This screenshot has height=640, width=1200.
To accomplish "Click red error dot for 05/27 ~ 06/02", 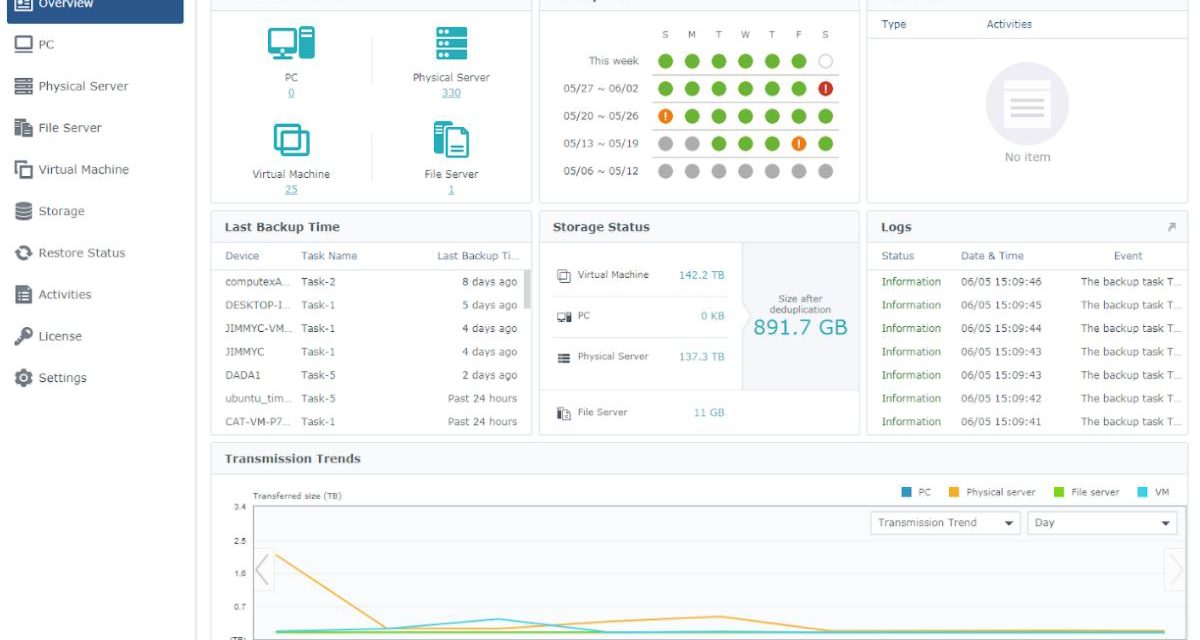I will pyautogui.click(x=825, y=89).
